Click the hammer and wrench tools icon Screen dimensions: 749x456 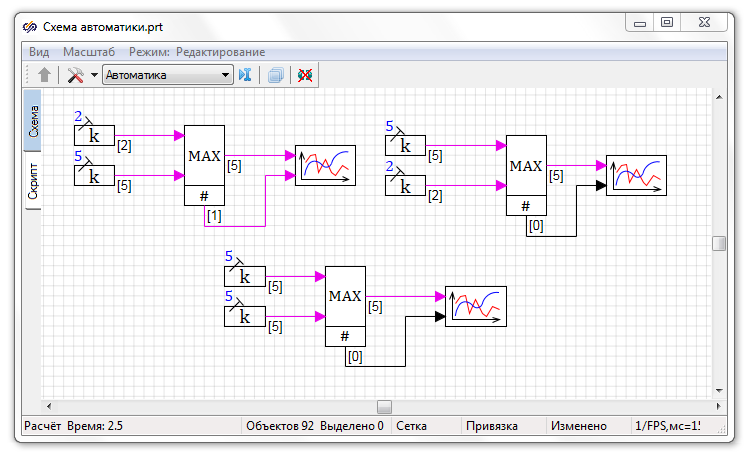75,75
